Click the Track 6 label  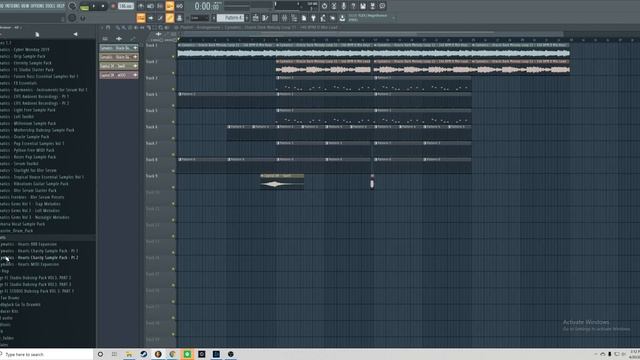click(151, 127)
